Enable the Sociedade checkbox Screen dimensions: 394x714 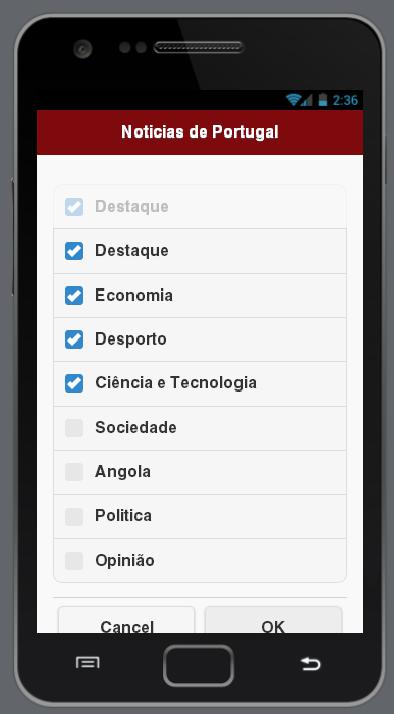pyautogui.click(x=74, y=428)
